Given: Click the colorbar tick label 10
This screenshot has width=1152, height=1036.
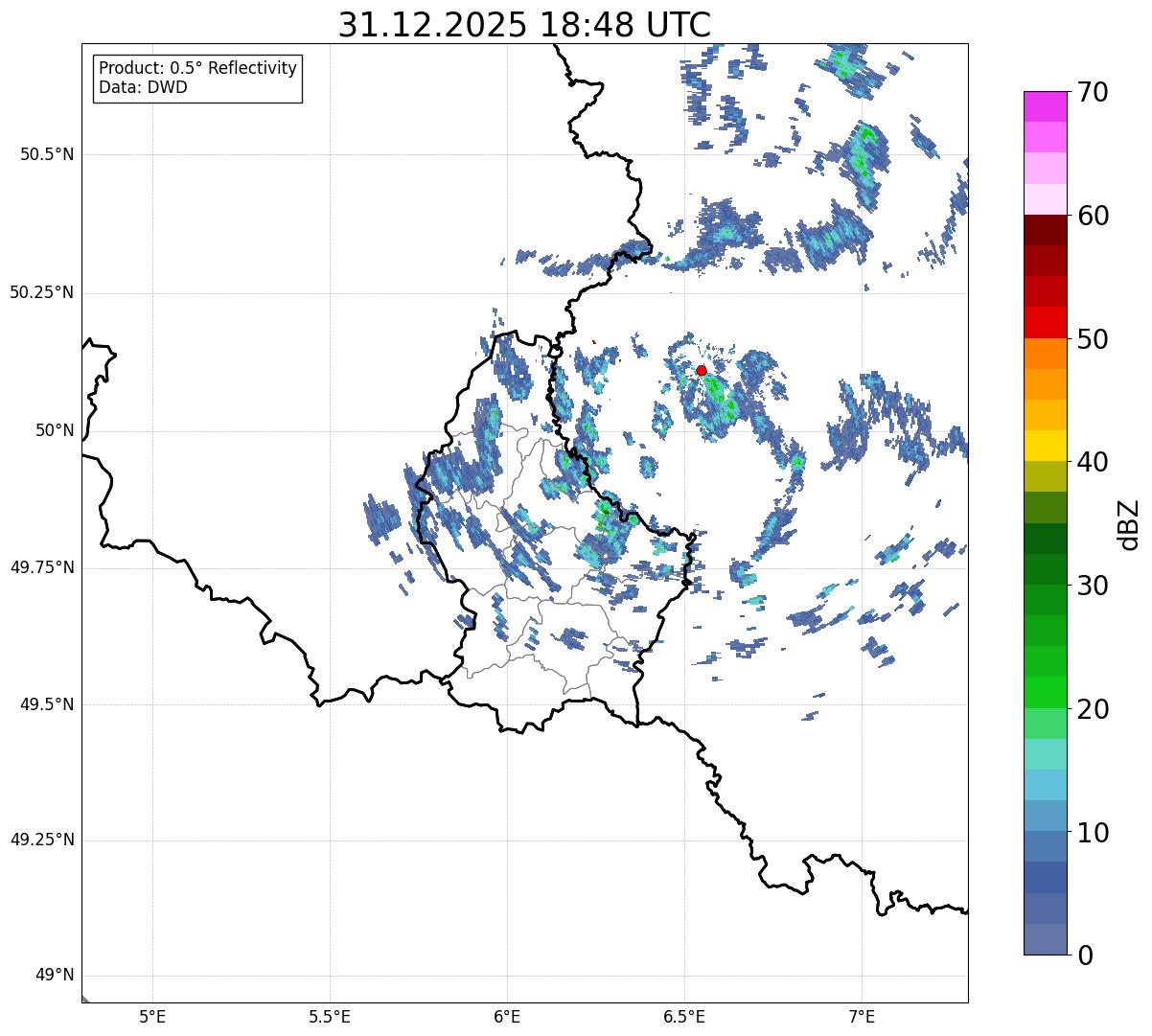Looking at the screenshot, I should point(1093,833).
